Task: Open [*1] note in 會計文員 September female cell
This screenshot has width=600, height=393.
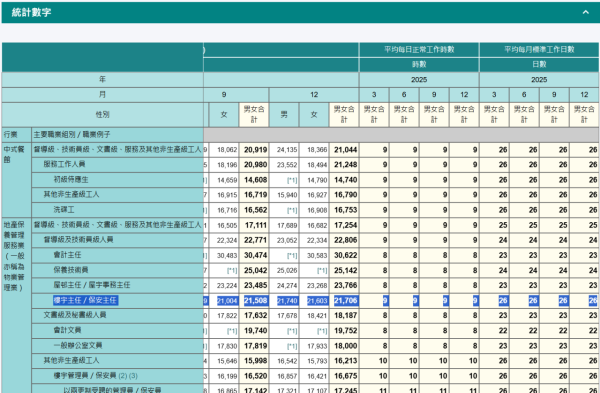Action: pos(232,331)
